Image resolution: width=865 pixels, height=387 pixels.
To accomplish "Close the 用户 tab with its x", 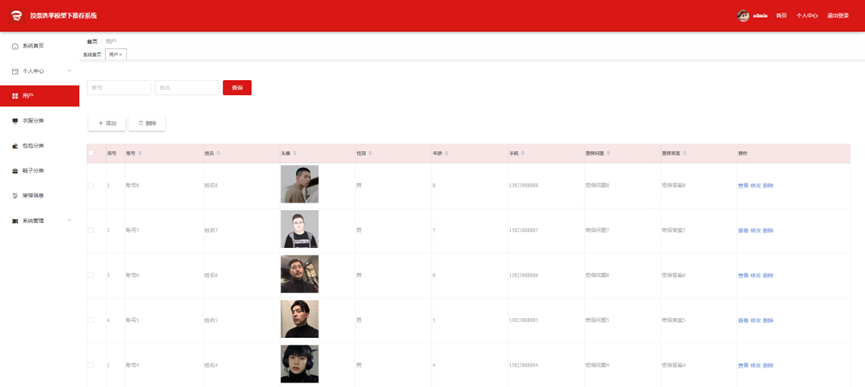I will [x=121, y=55].
